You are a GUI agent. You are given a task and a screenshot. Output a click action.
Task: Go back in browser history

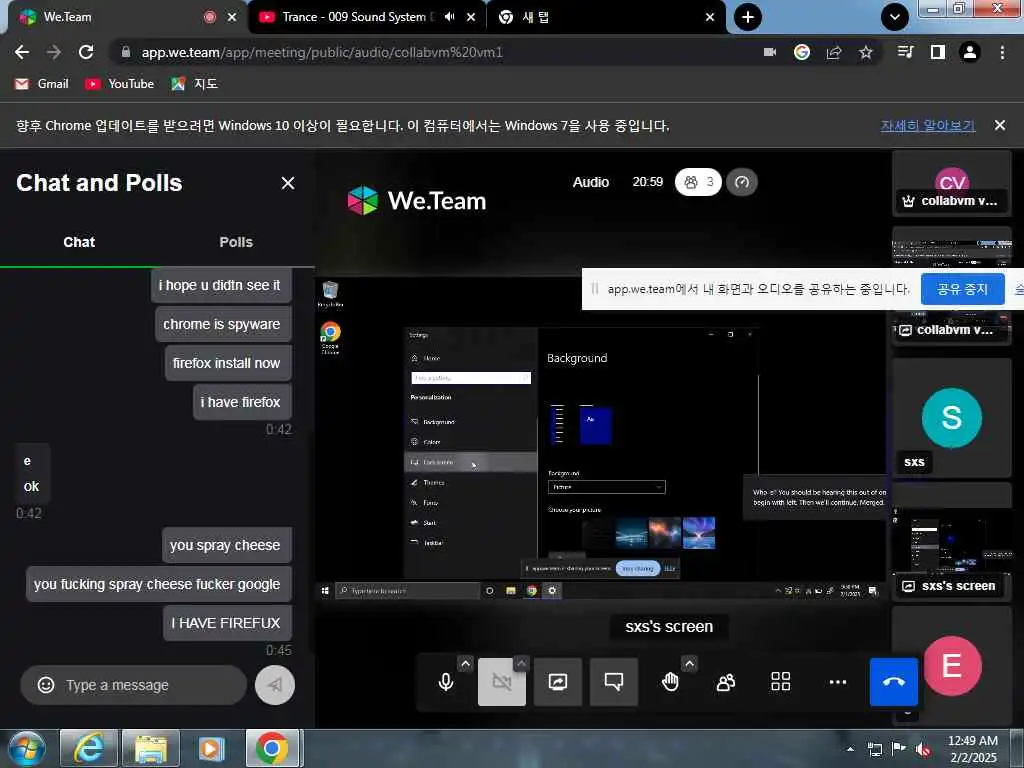coord(22,52)
